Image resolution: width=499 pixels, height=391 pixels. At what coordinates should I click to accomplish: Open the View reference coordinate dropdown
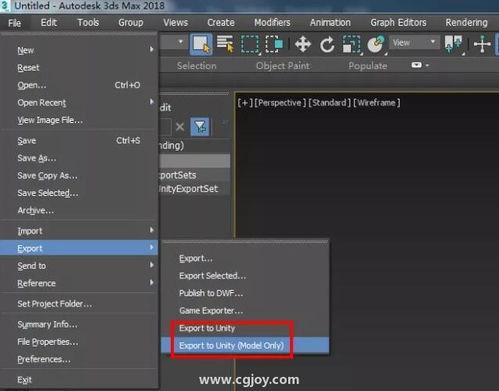coord(414,42)
